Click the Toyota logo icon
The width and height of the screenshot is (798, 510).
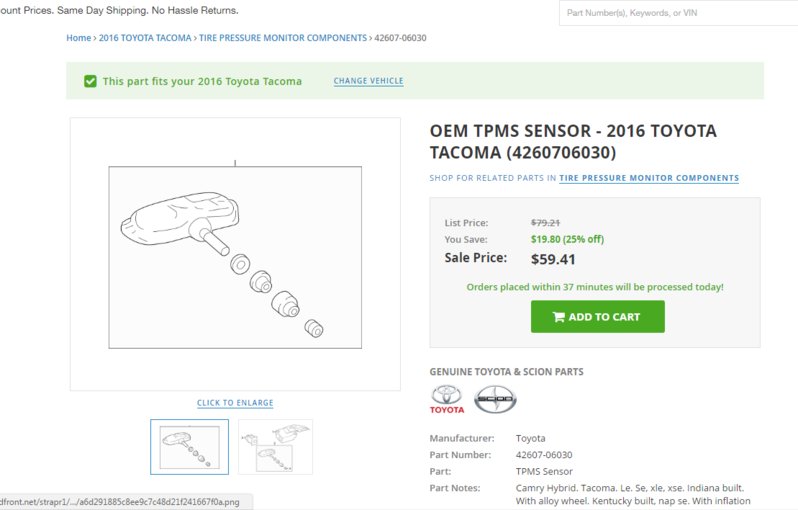(446, 400)
